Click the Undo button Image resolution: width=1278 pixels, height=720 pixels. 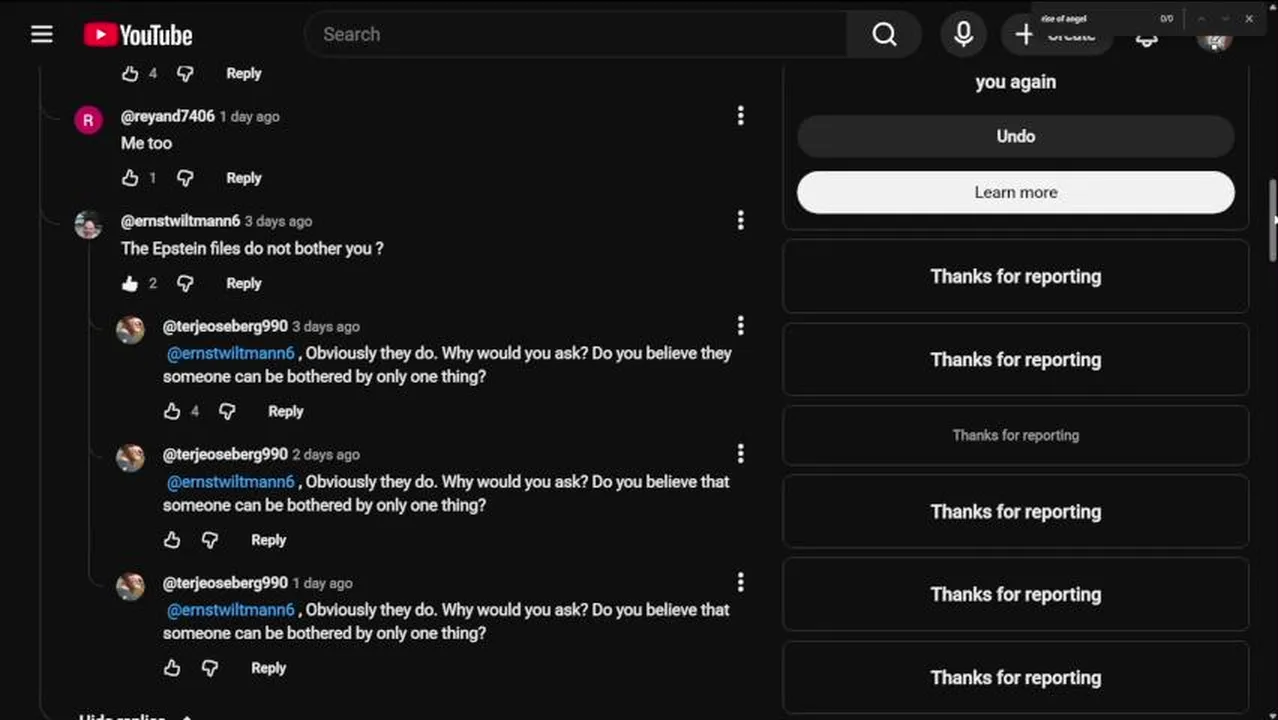click(1015, 136)
